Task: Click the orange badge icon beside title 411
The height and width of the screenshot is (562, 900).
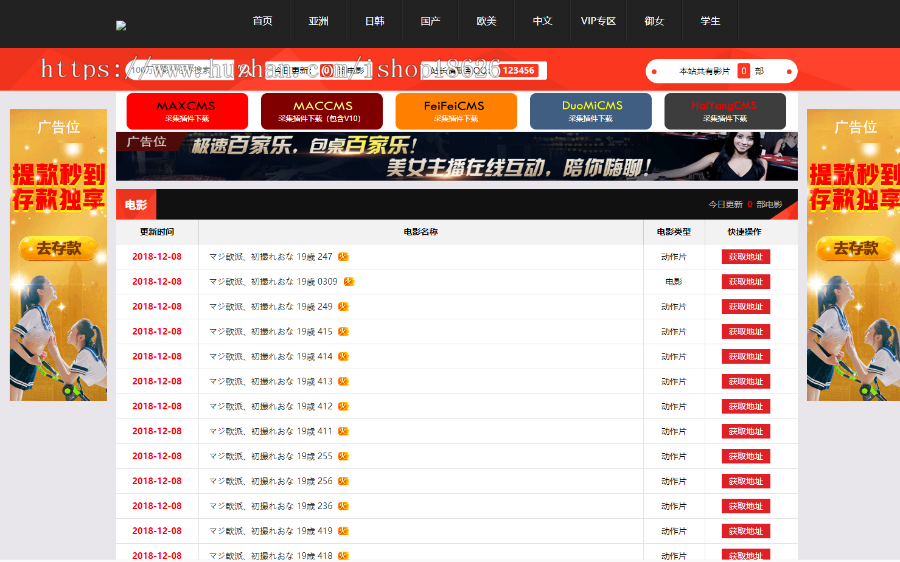Action: pyautogui.click(x=343, y=431)
